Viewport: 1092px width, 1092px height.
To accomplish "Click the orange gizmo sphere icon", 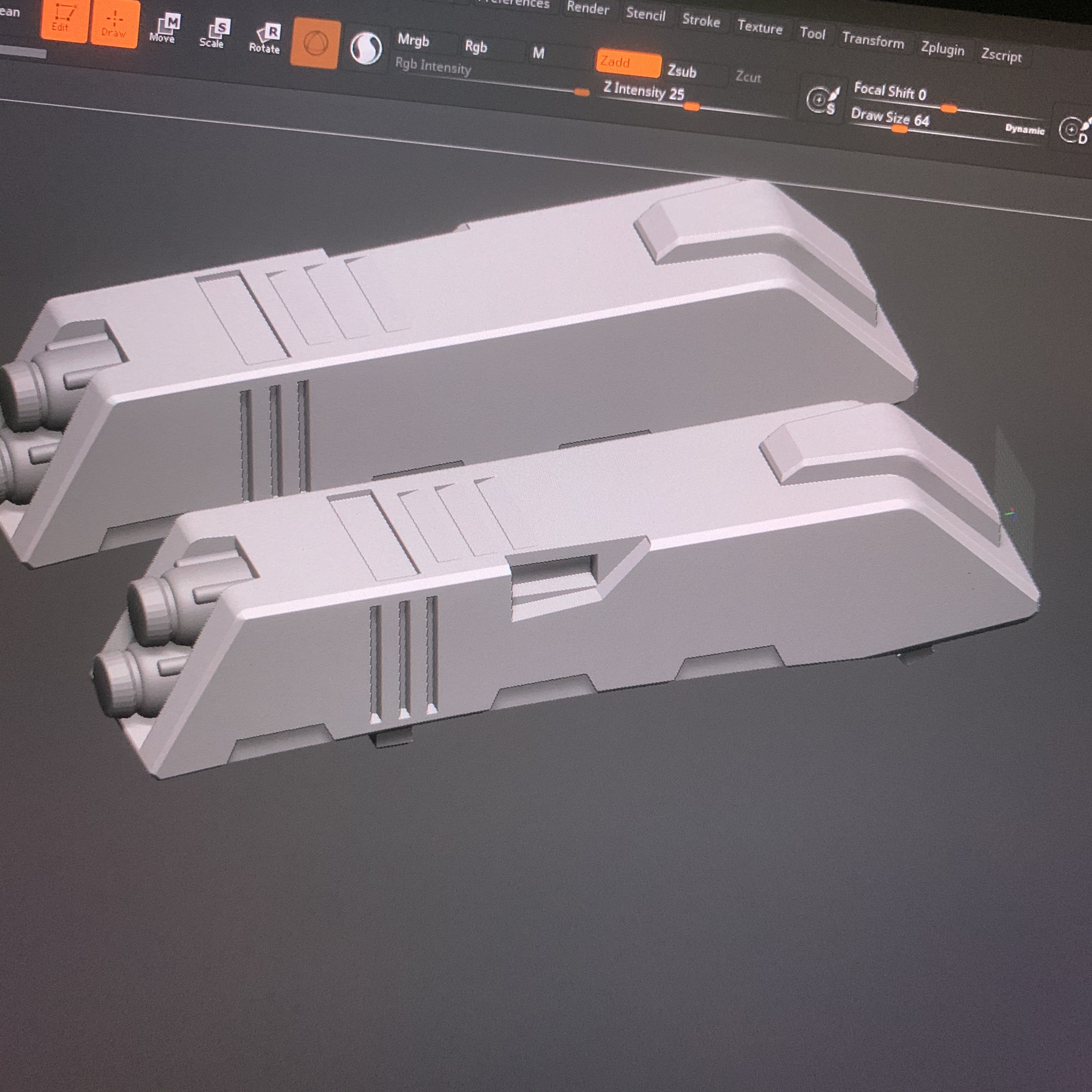I will tap(315, 44).
